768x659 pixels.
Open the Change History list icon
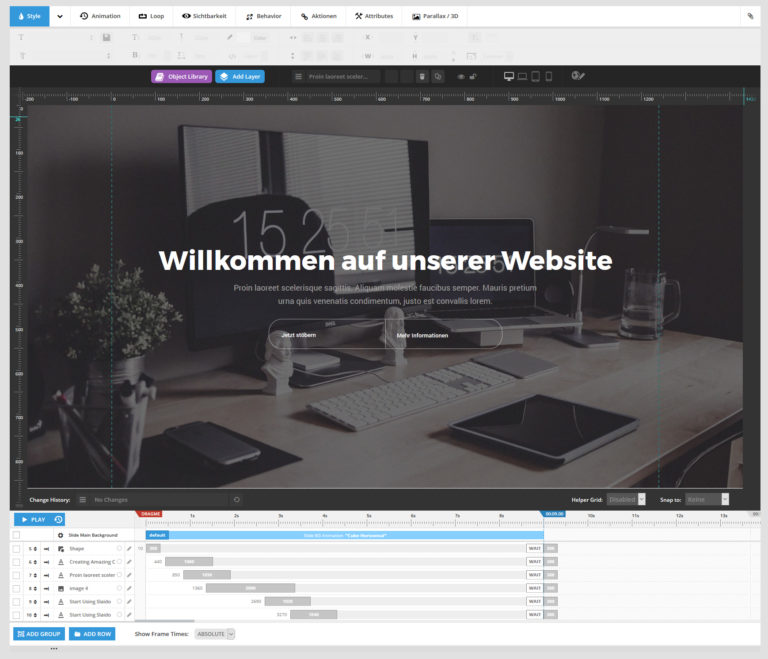pos(82,500)
